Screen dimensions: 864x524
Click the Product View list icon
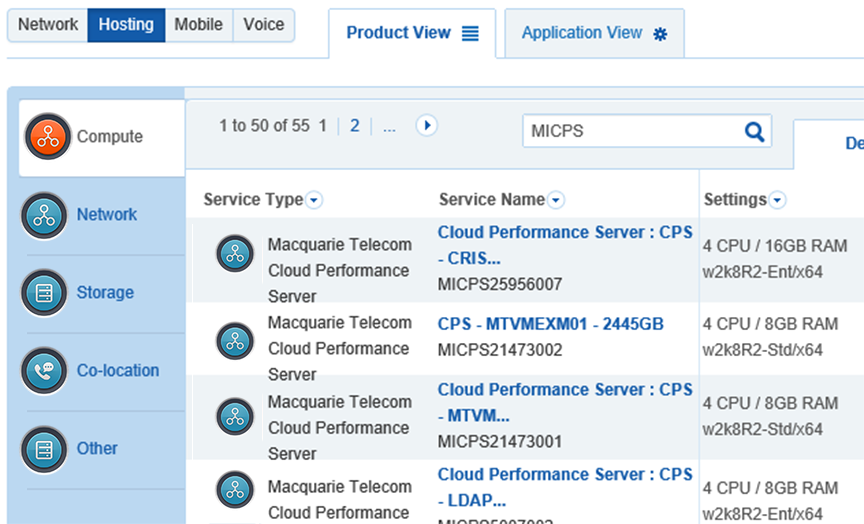[470, 34]
